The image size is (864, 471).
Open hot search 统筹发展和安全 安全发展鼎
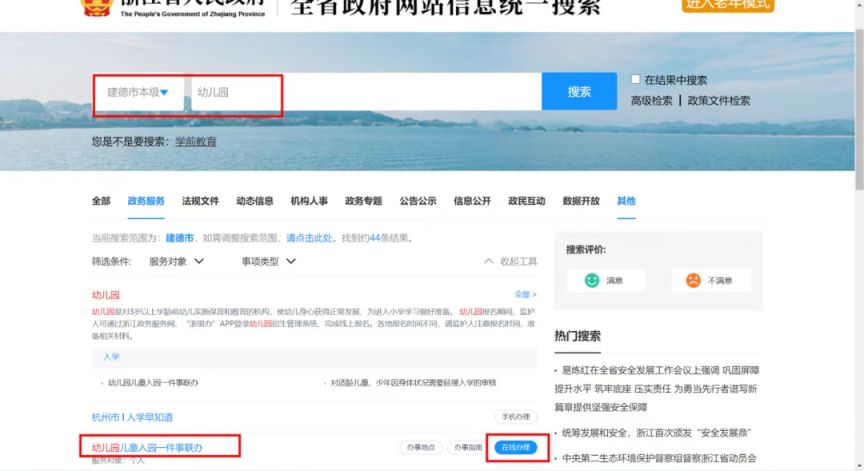pos(656,432)
